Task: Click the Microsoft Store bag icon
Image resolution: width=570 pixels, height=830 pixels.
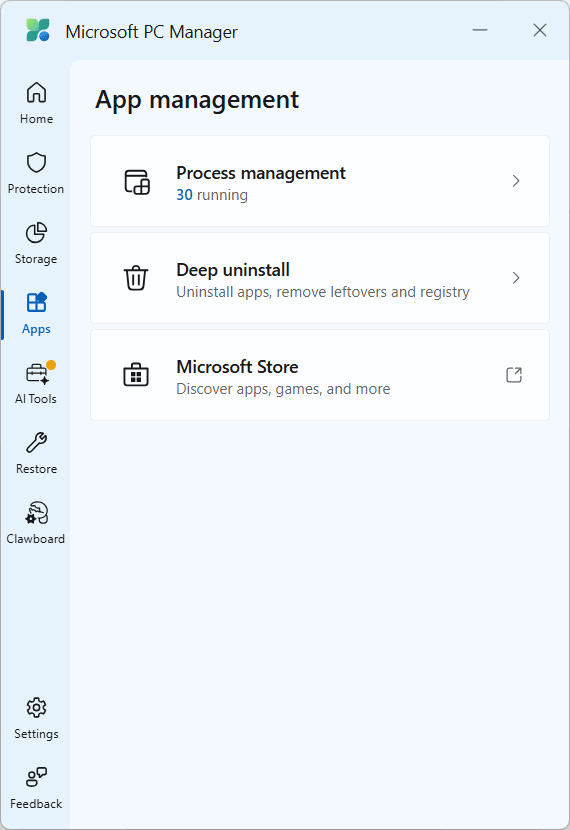Action: [136, 374]
